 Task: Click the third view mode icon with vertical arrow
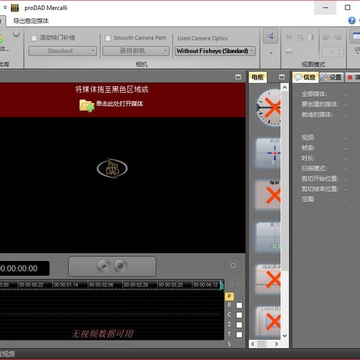[x=312, y=37]
